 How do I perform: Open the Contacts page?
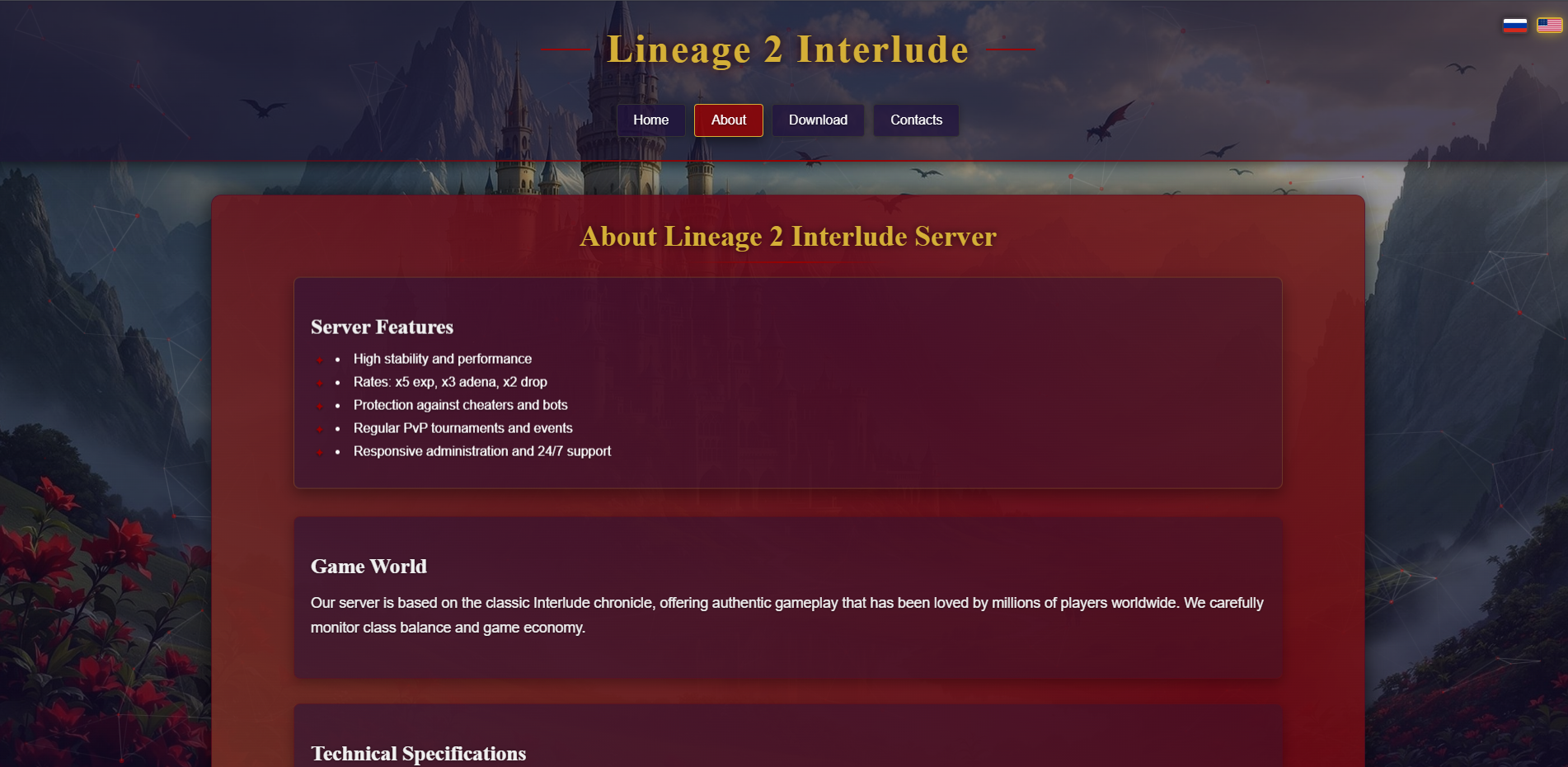(916, 120)
